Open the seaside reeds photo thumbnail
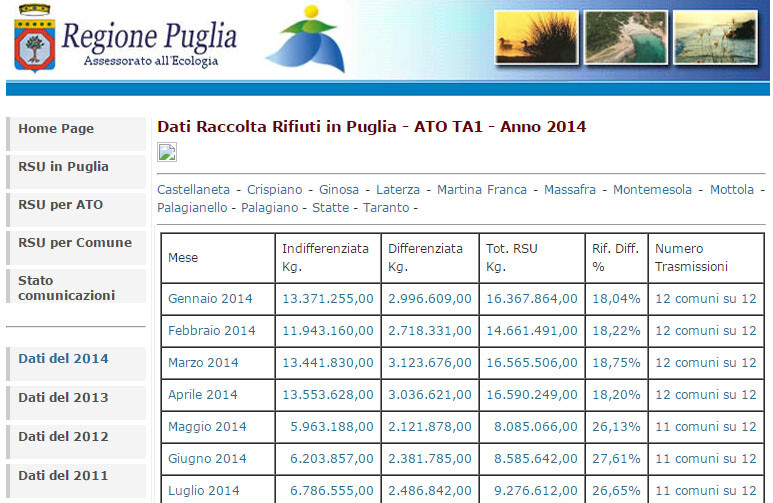 coord(715,38)
